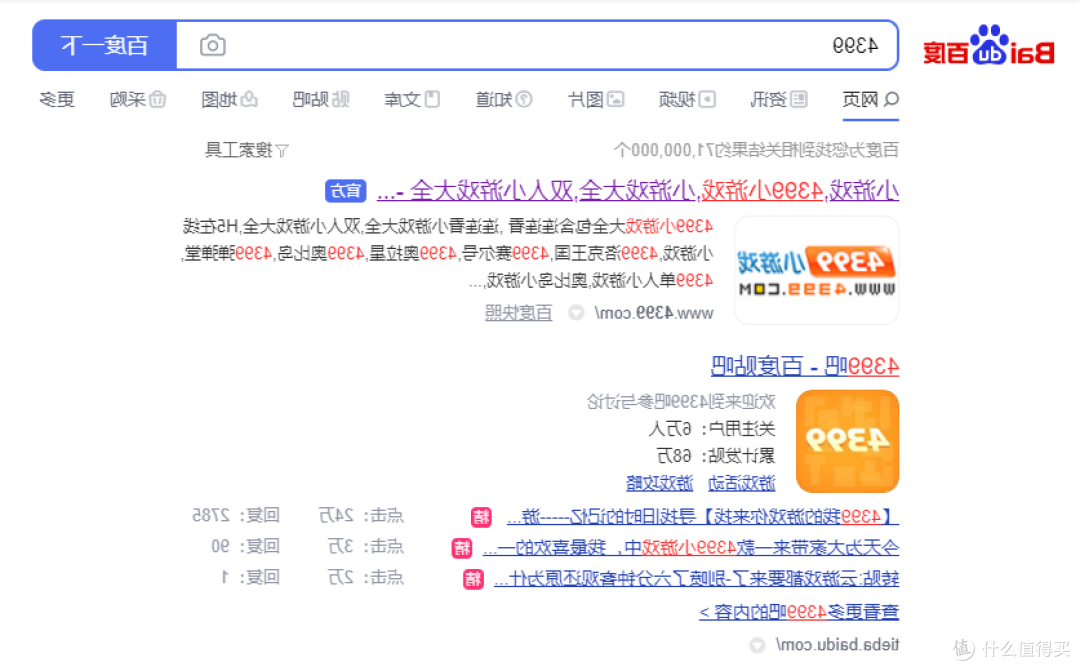The width and height of the screenshot is (1080, 671).
Task: Click 欢迎来到4399吧参与讨论 description
Action: (x=681, y=402)
